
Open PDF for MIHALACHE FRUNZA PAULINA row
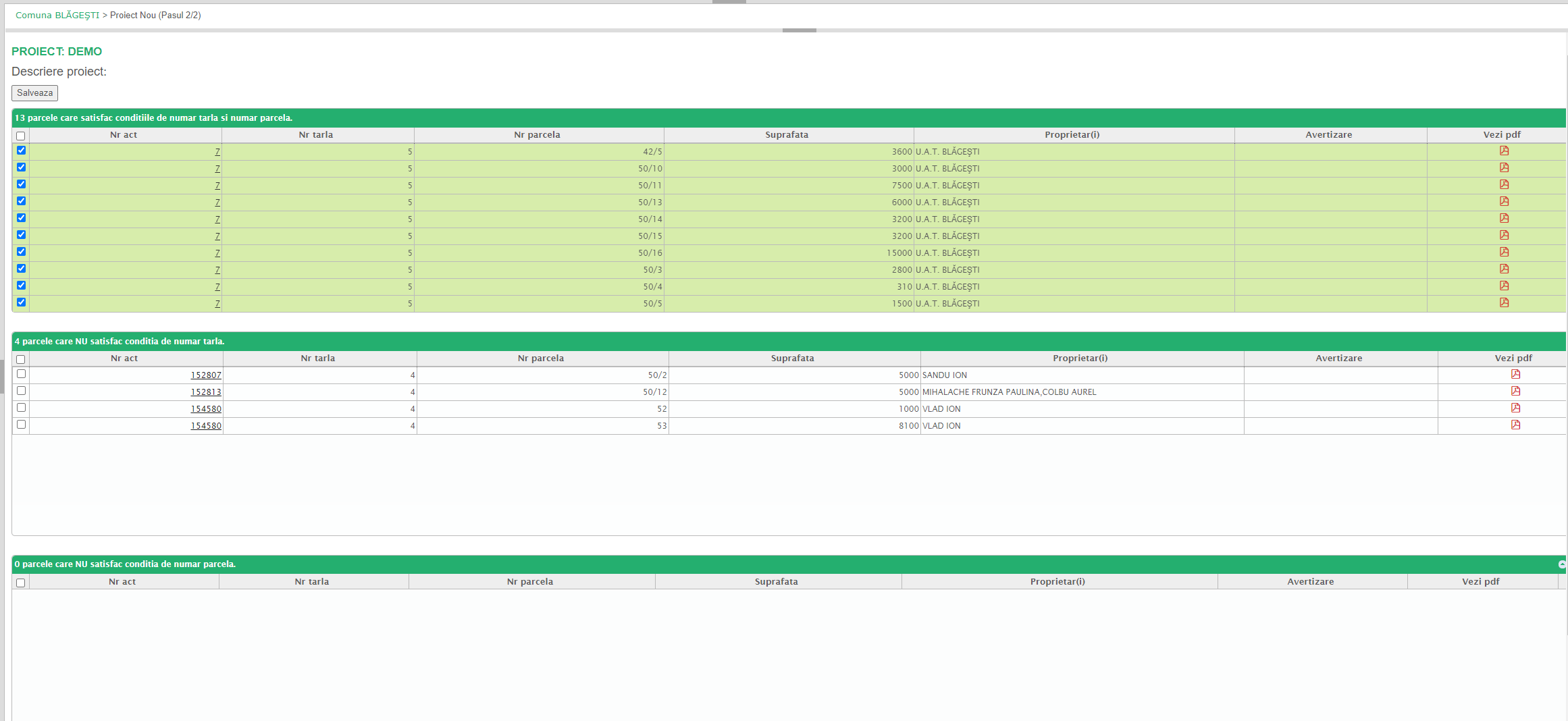(1515, 392)
